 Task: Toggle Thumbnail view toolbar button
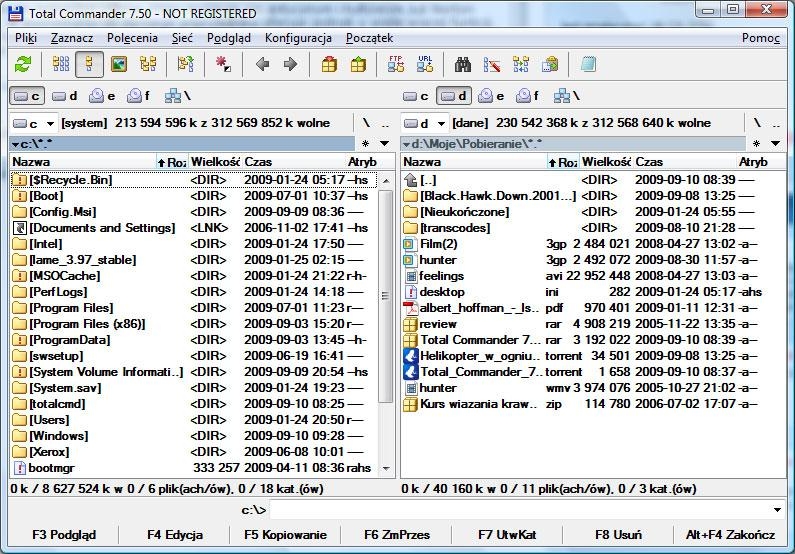click(119, 64)
